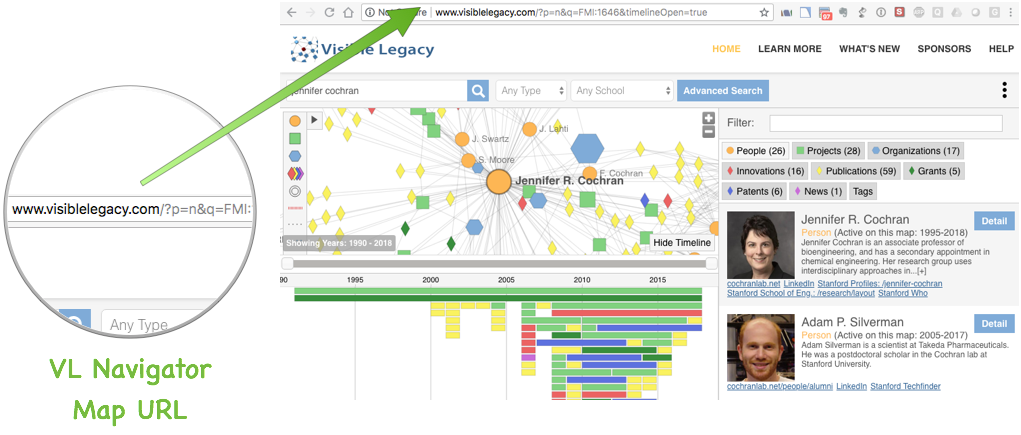Open the SPONSORS menu item

[943, 49]
